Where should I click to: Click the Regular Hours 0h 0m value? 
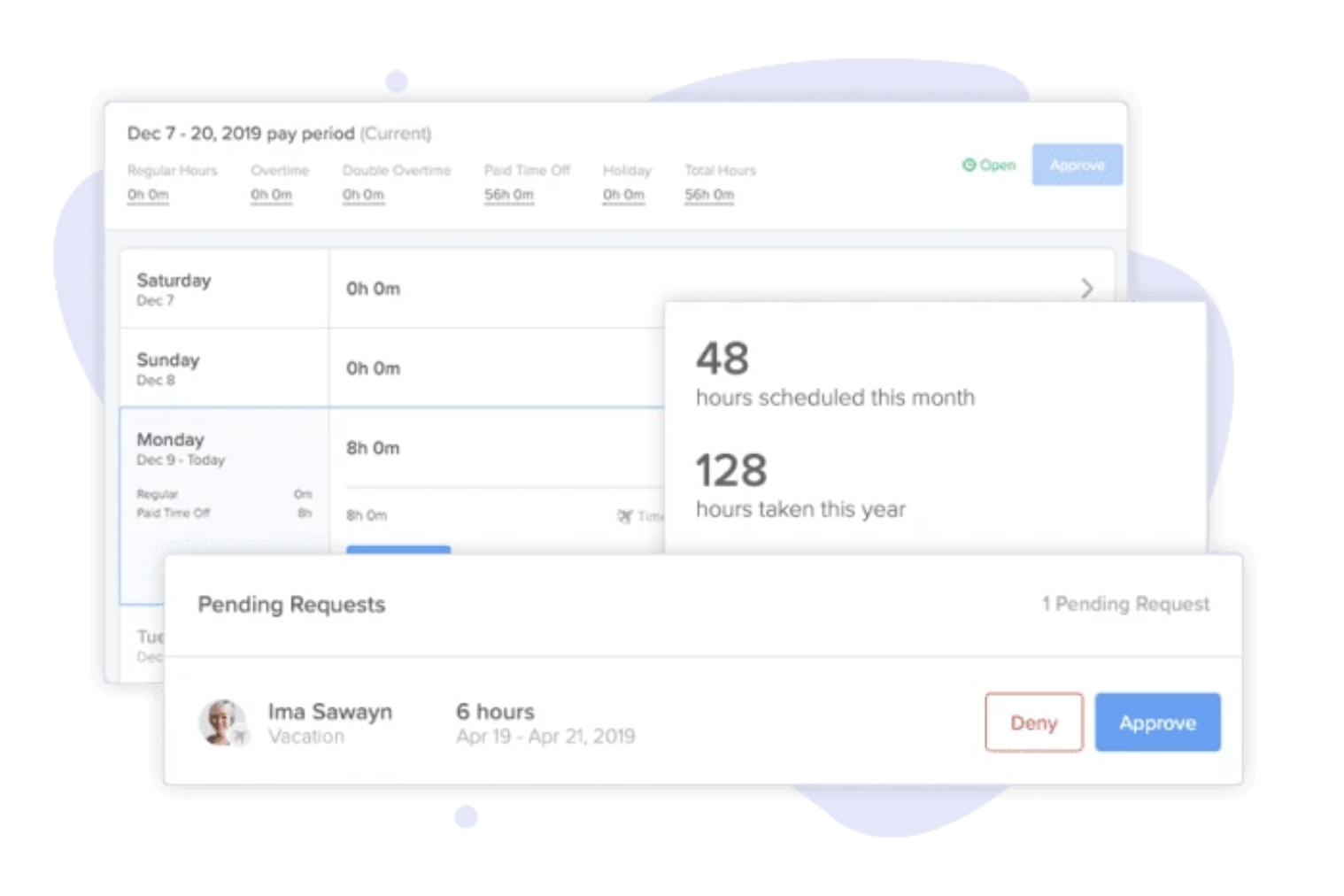coord(147,195)
